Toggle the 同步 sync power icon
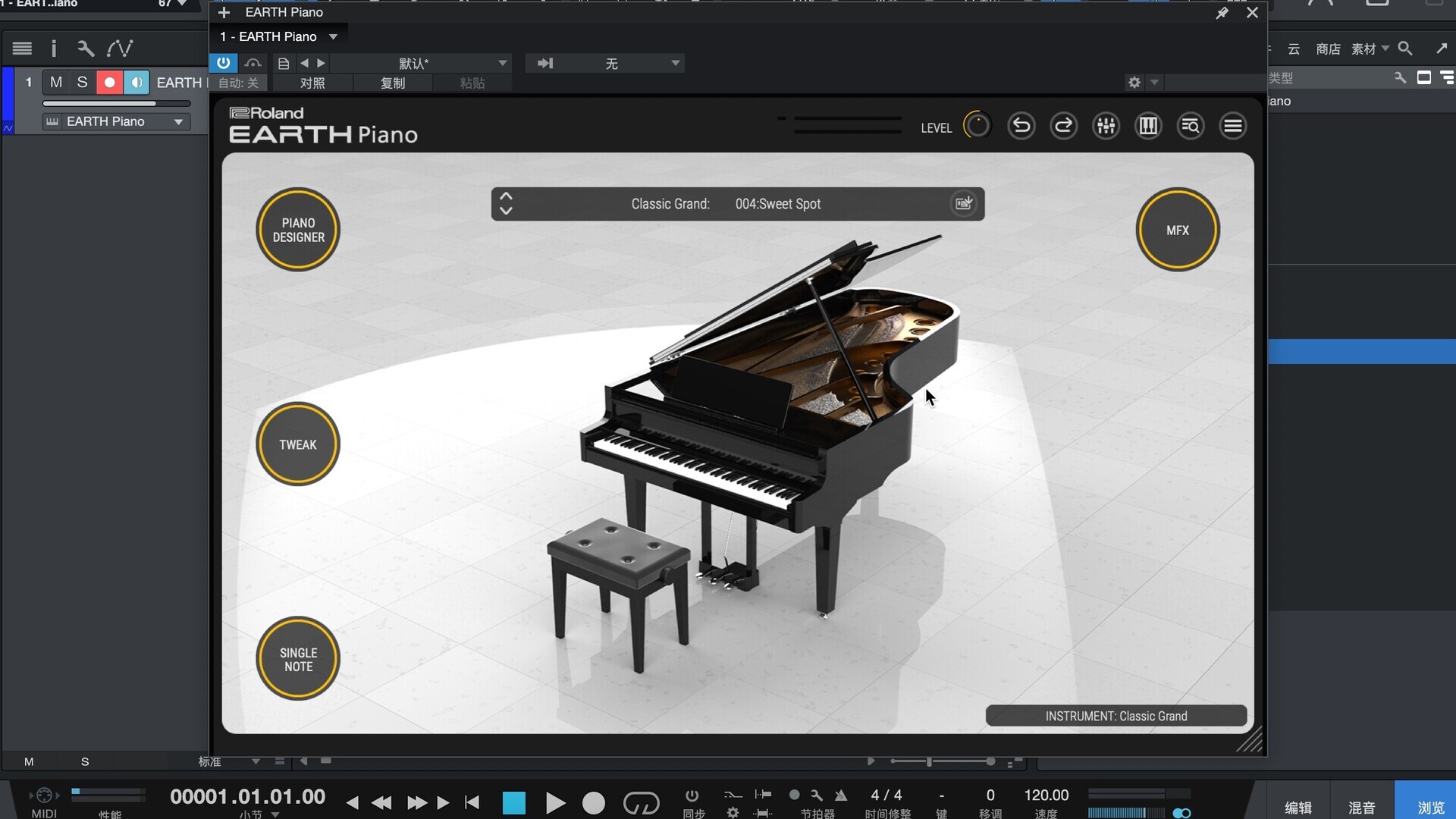Image resolution: width=1456 pixels, height=819 pixels. tap(692, 795)
